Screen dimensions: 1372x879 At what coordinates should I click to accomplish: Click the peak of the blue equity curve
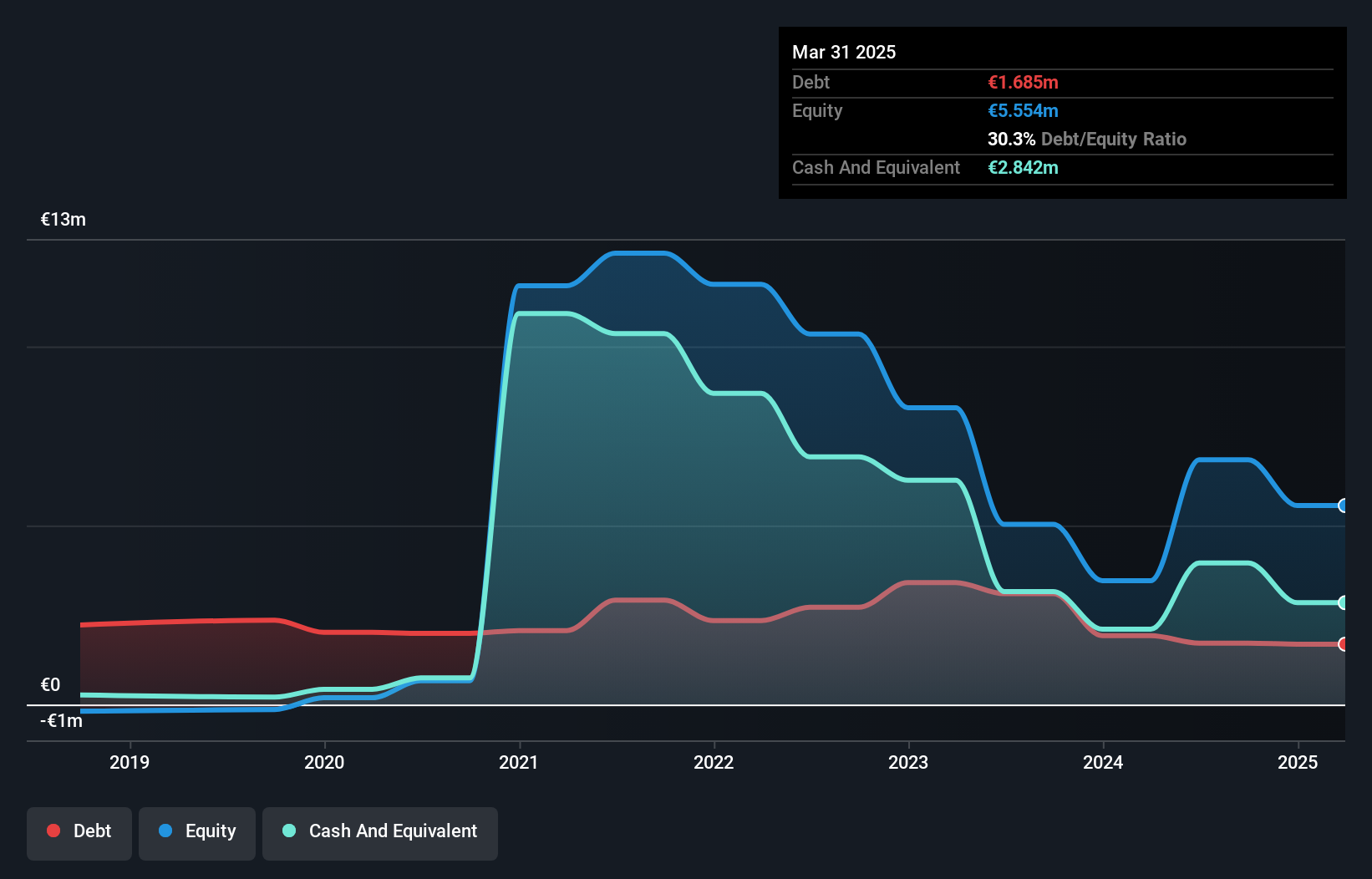639,253
